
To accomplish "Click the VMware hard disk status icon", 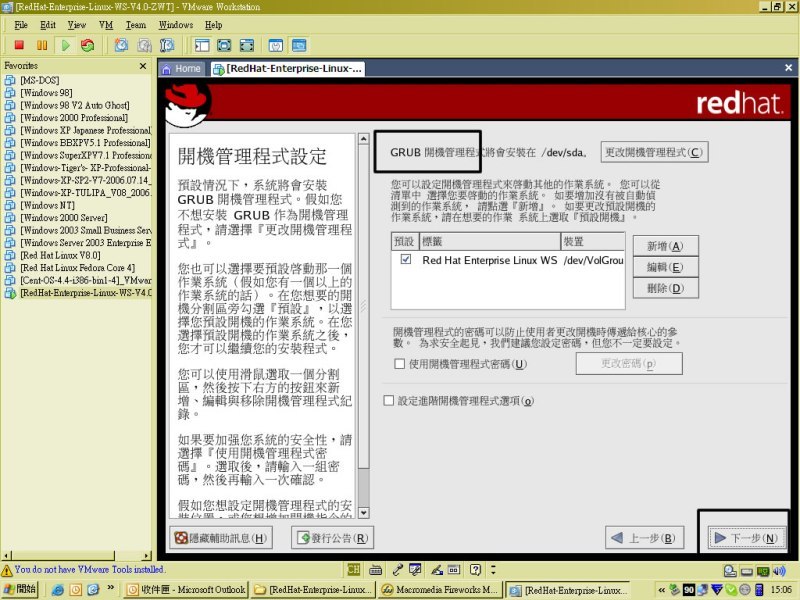I will (747, 571).
